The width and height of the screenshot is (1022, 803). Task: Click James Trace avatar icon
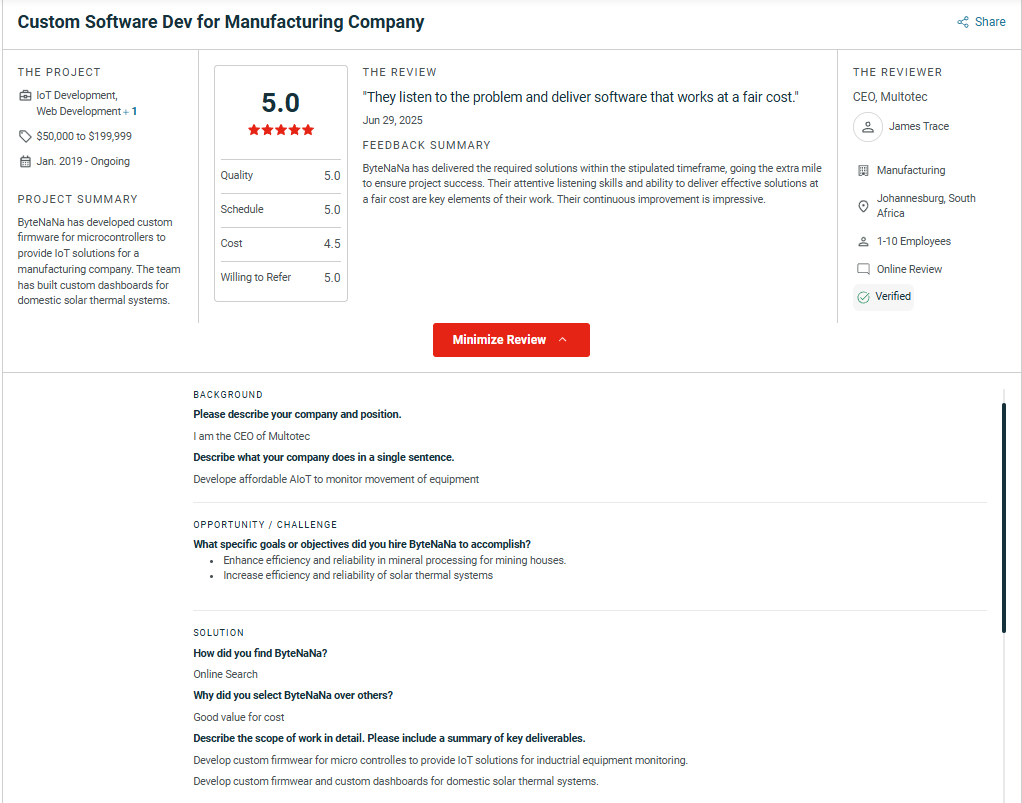coord(867,127)
